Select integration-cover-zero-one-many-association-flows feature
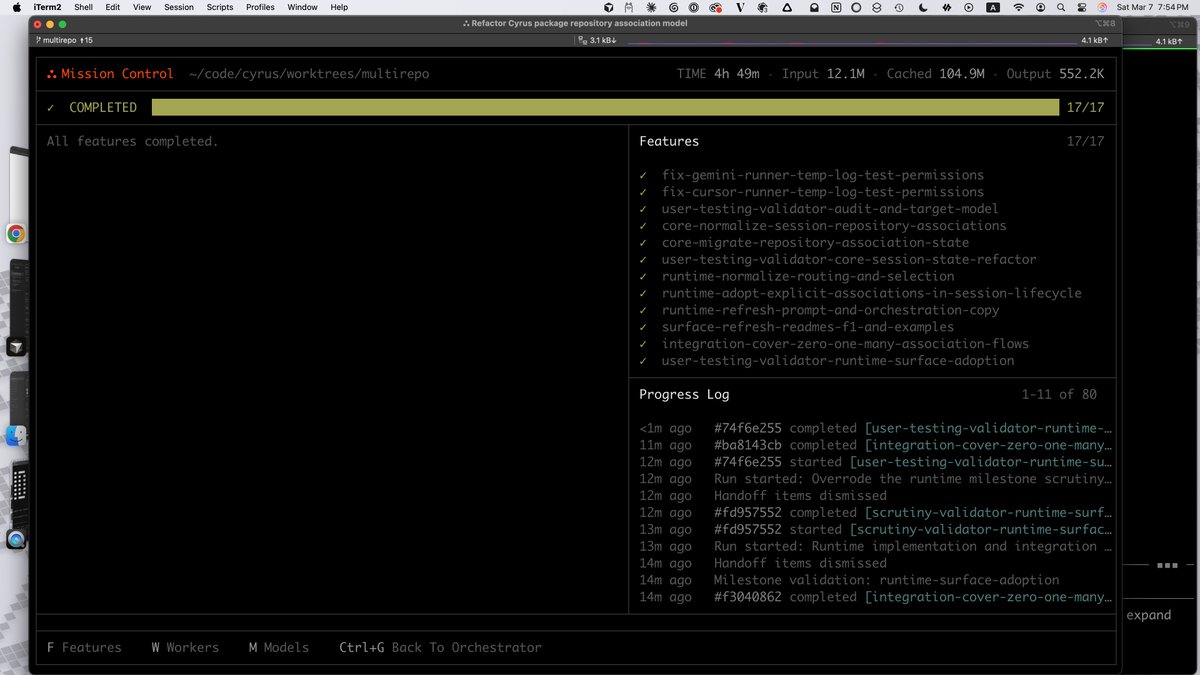This screenshot has width=1200, height=675. (845, 344)
